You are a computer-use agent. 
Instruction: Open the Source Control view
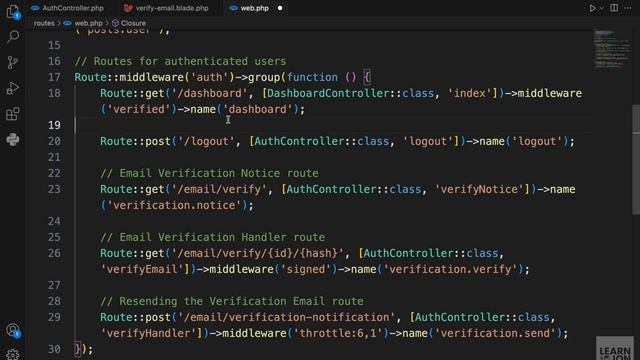tap(13, 62)
